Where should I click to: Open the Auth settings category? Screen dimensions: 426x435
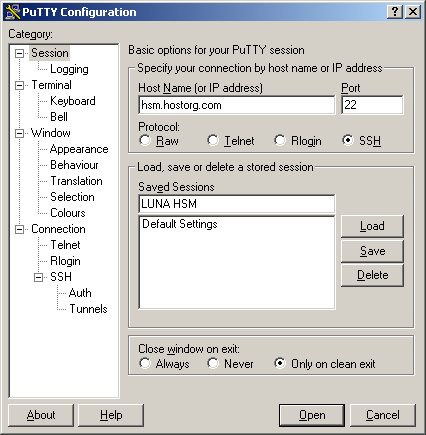coord(80,293)
